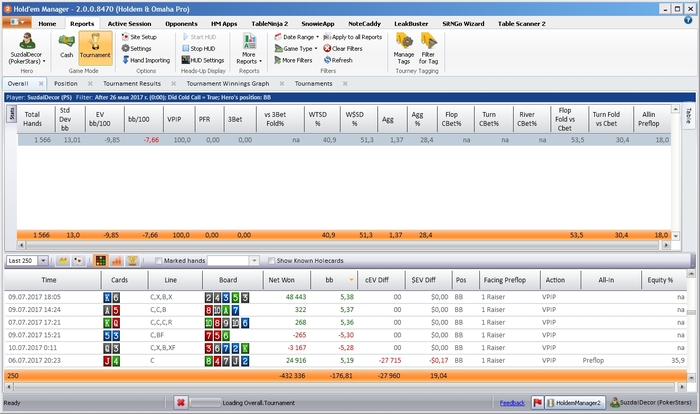This screenshot has width=700, height=414.
Task: Select Tournament game mode
Action: pos(95,46)
